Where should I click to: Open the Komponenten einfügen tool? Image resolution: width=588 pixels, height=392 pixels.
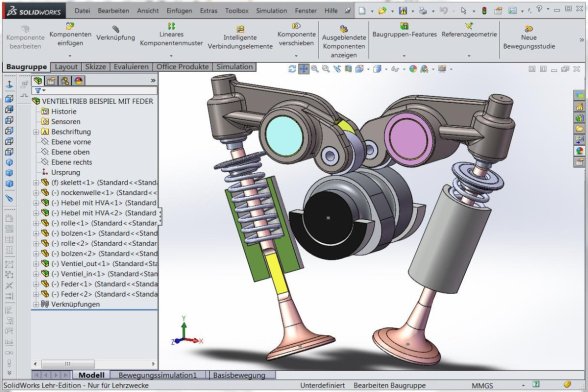pos(70,34)
